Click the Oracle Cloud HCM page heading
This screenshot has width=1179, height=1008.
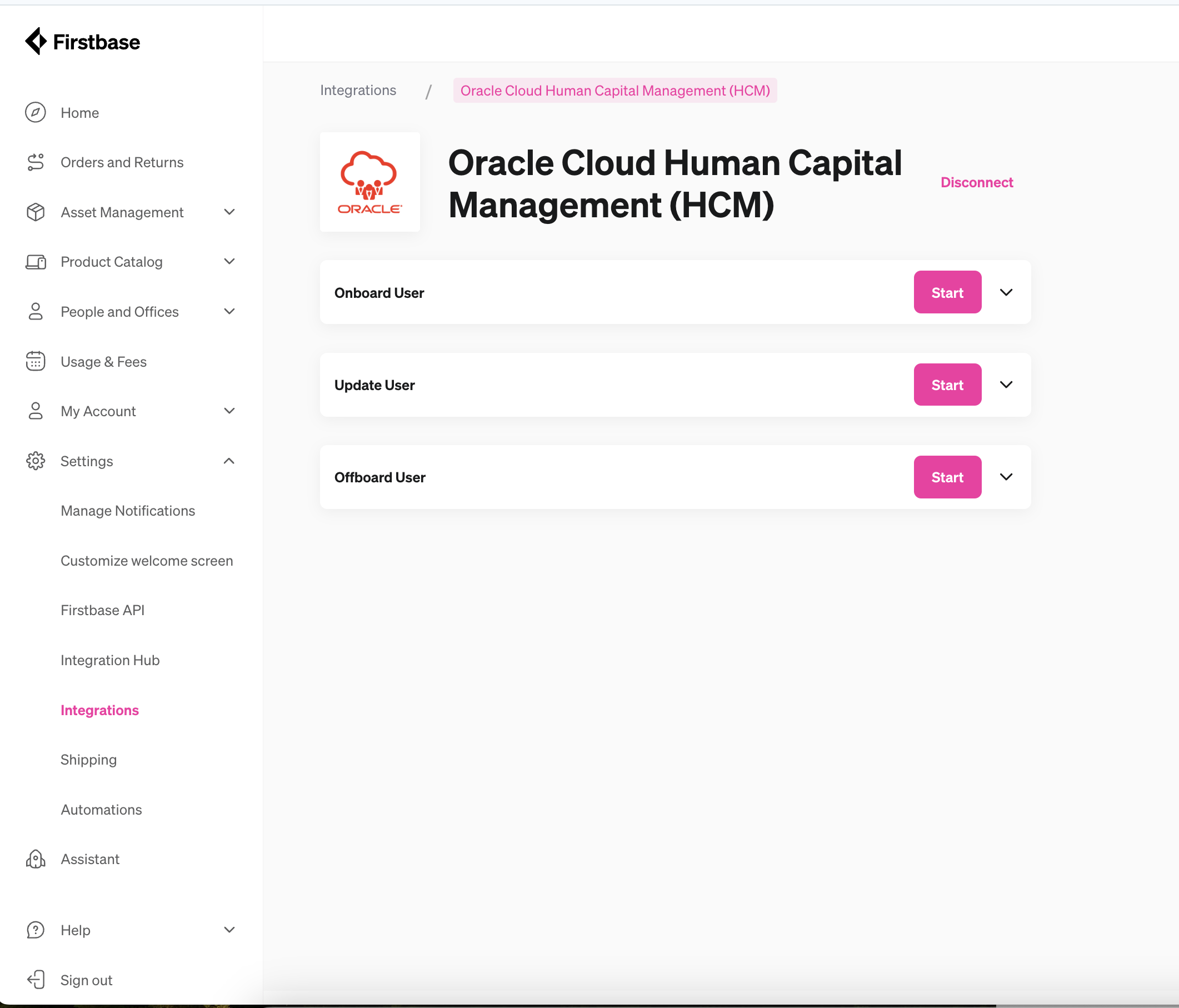(675, 183)
